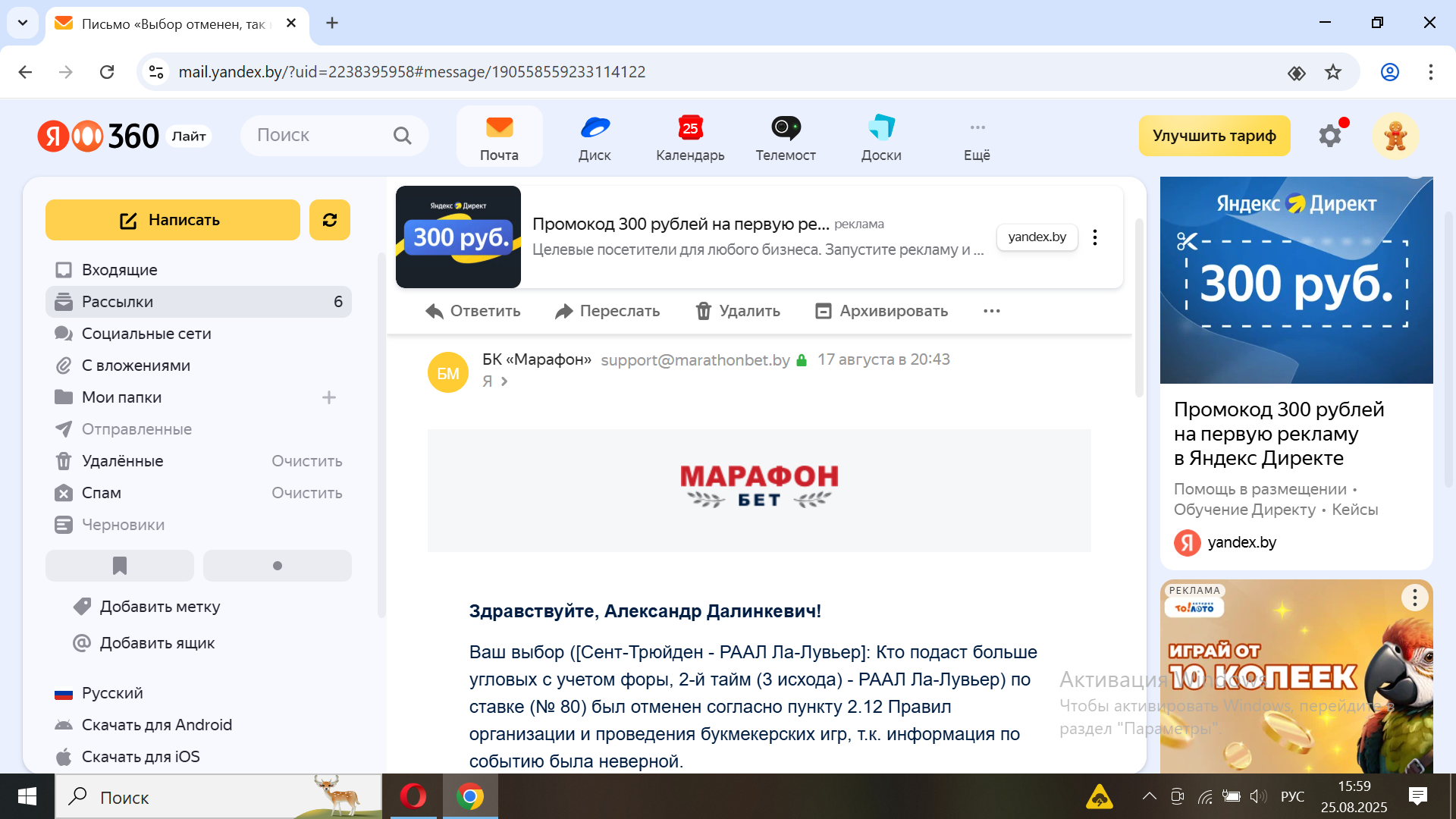Screen dimensions: 1456x819
Task: Click Скачать для Android
Action: 143,725
